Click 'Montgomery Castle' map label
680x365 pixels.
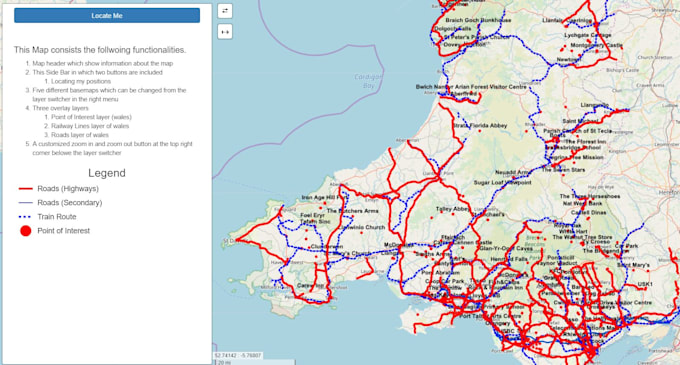pyautogui.click(x=596, y=45)
